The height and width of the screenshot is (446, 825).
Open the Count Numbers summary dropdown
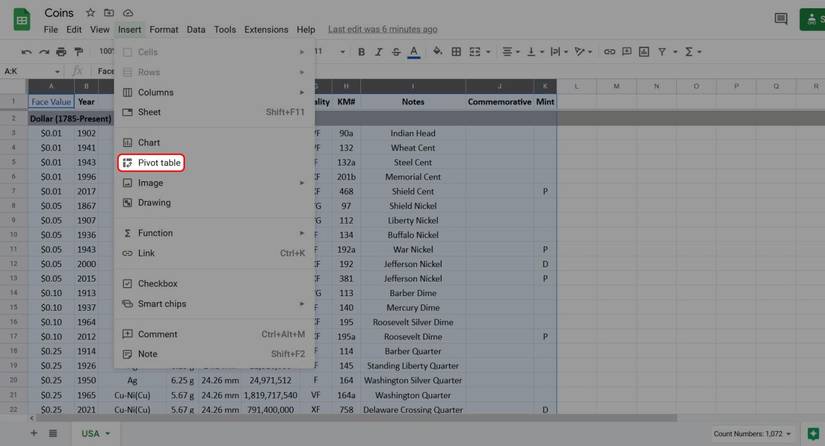(x=752, y=434)
